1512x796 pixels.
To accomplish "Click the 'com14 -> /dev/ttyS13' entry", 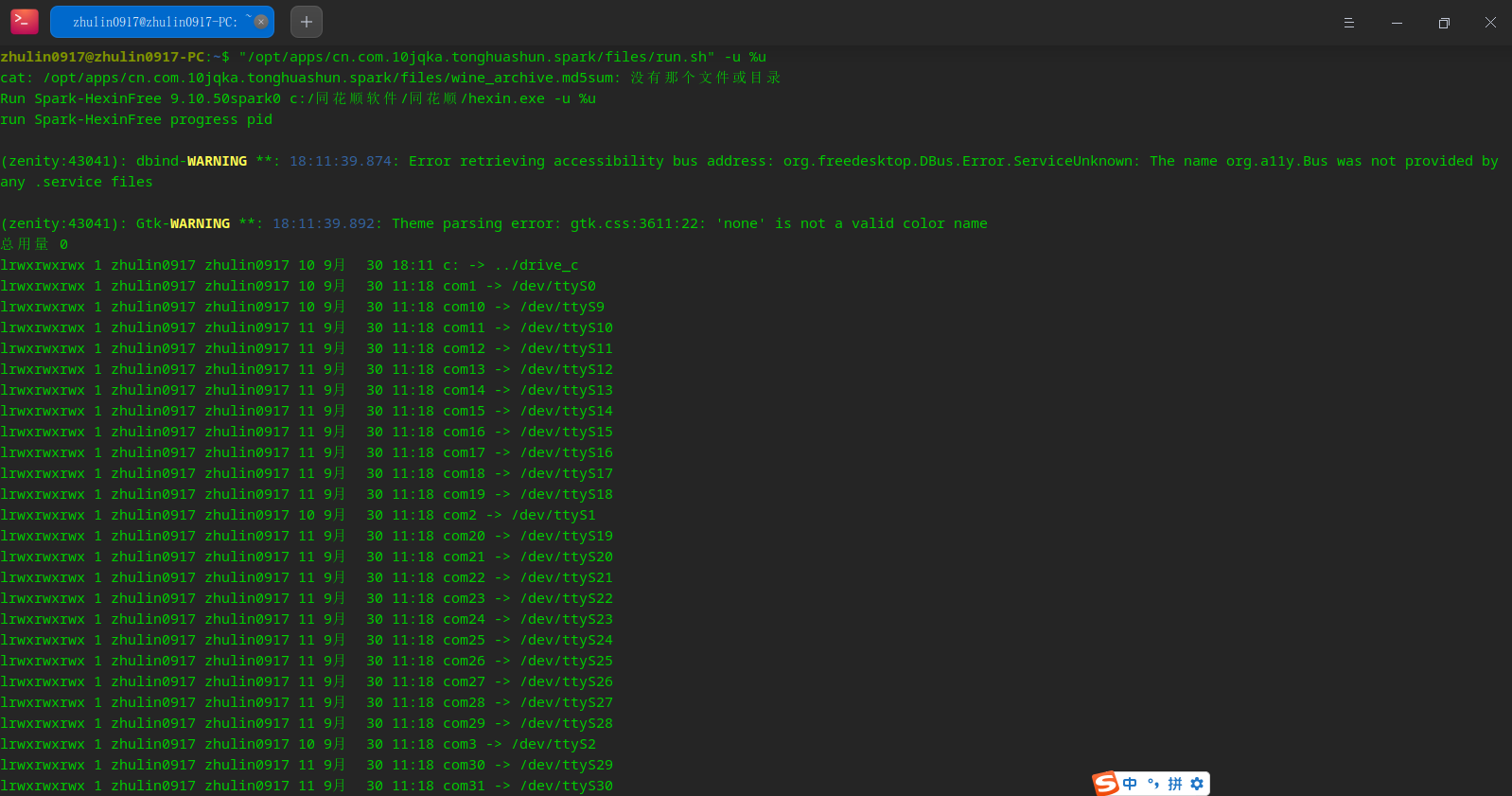I will (x=528, y=390).
